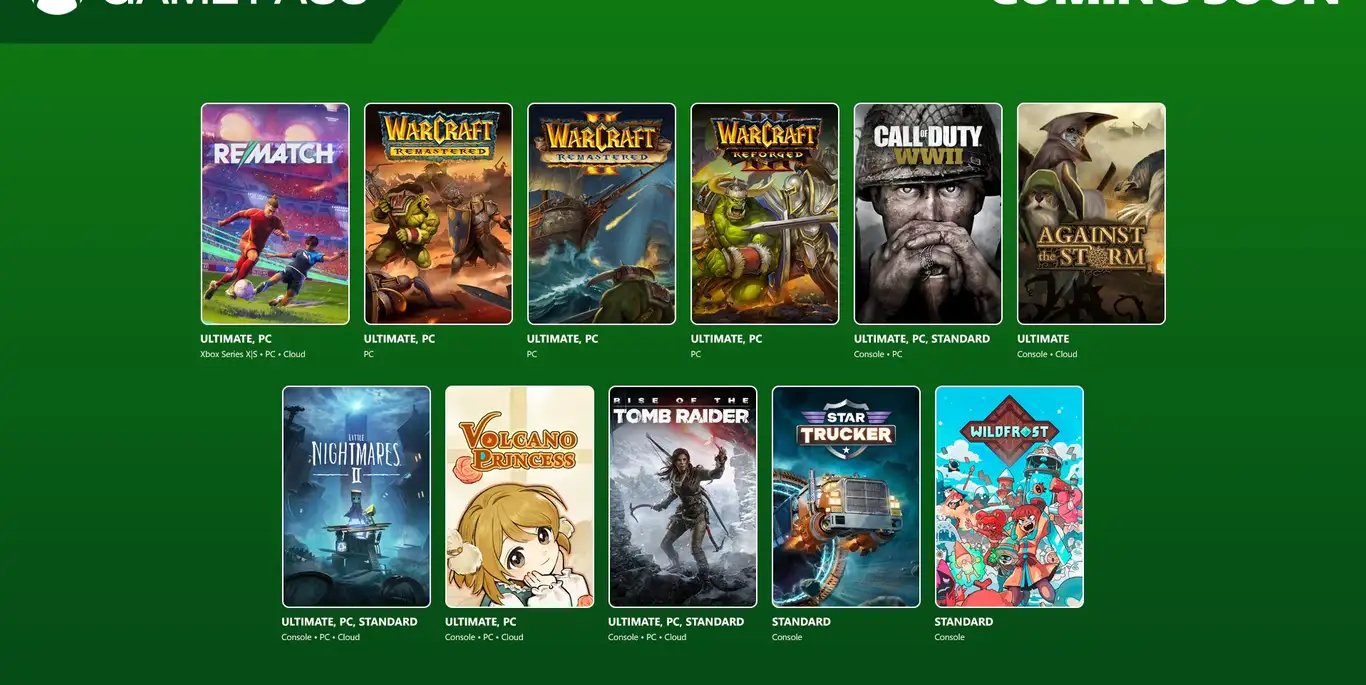Click 'ULTIMATE, PC' under Warcraft I Remastered

(400, 339)
